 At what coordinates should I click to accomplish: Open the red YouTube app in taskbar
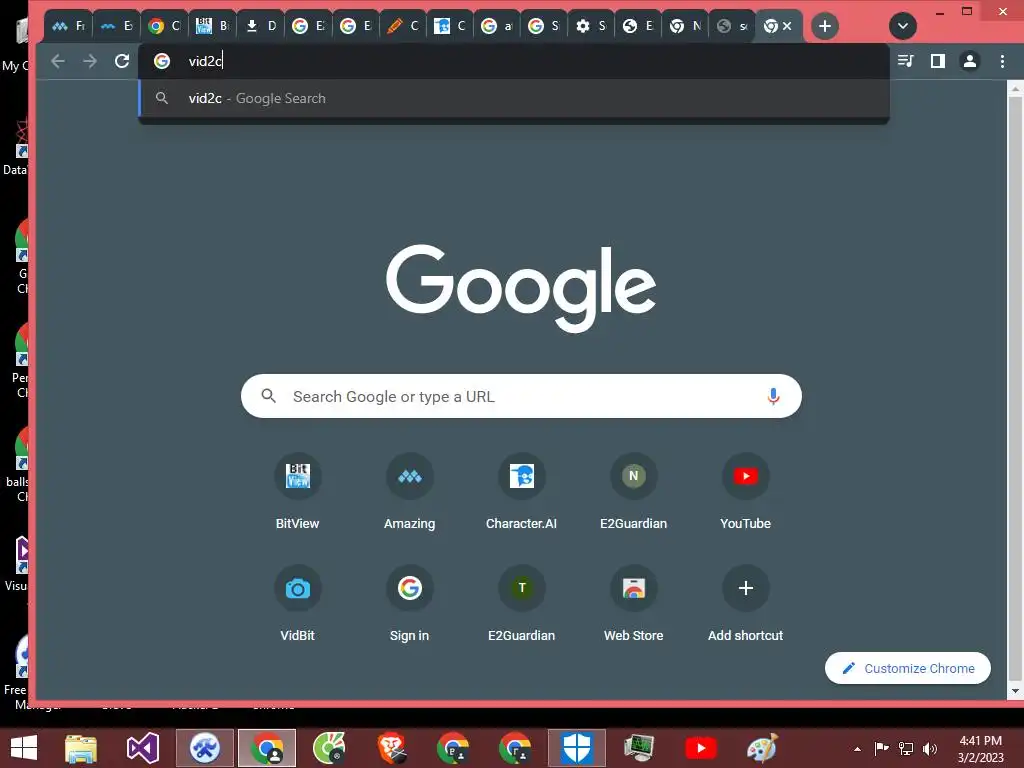(701, 748)
